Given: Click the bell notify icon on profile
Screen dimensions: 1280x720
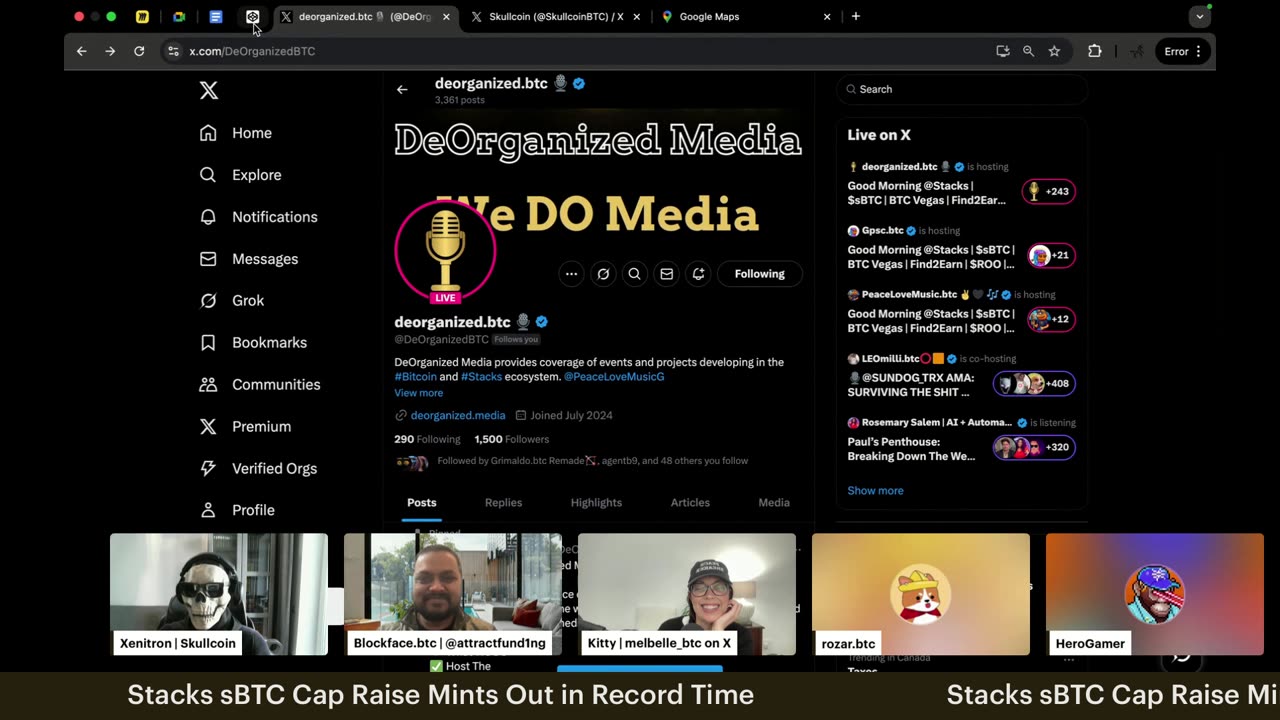Looking at the screenshot, I should pyautogui.click(x=698, y=274).
